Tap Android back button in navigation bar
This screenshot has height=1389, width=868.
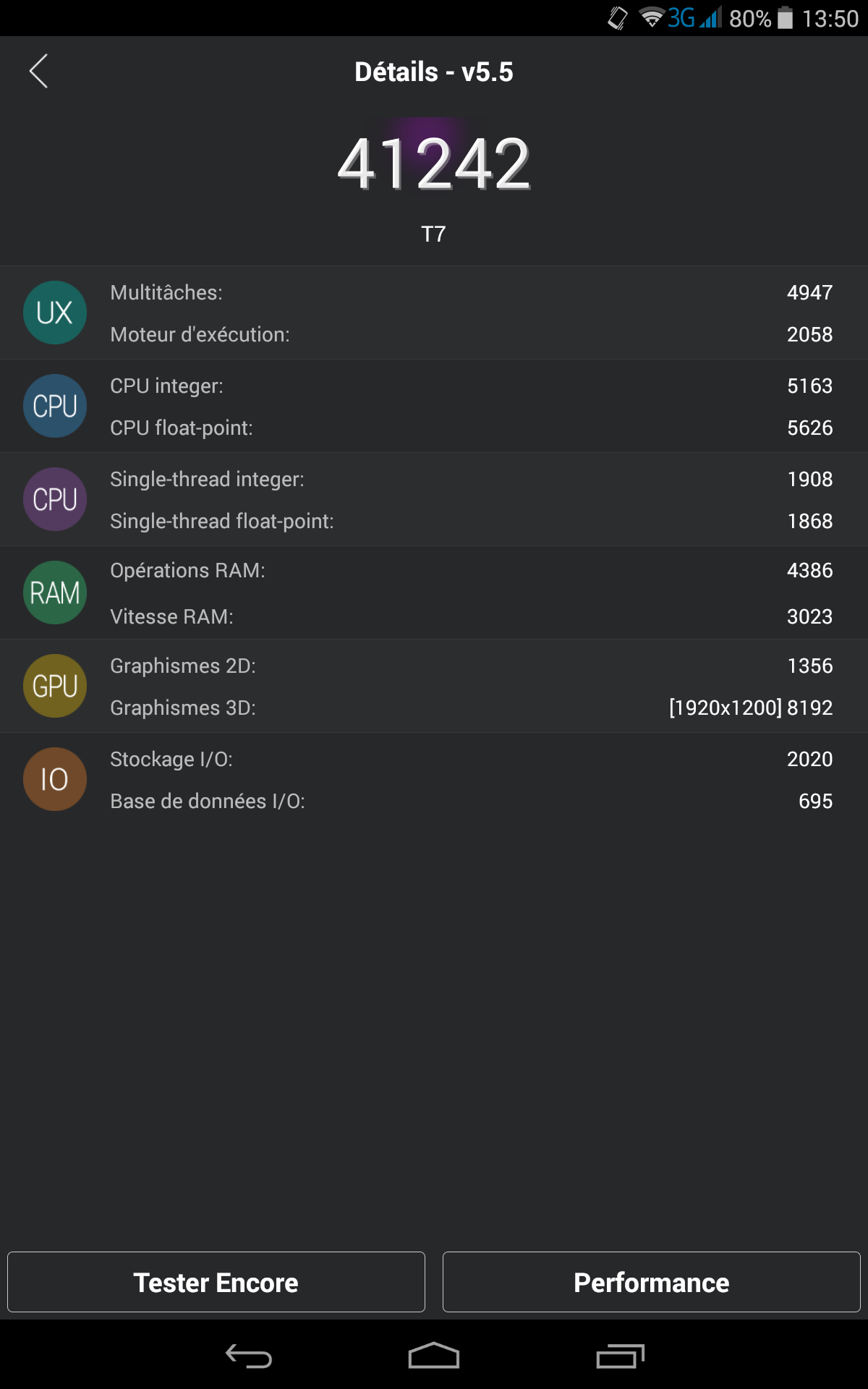coord(248,1356)
